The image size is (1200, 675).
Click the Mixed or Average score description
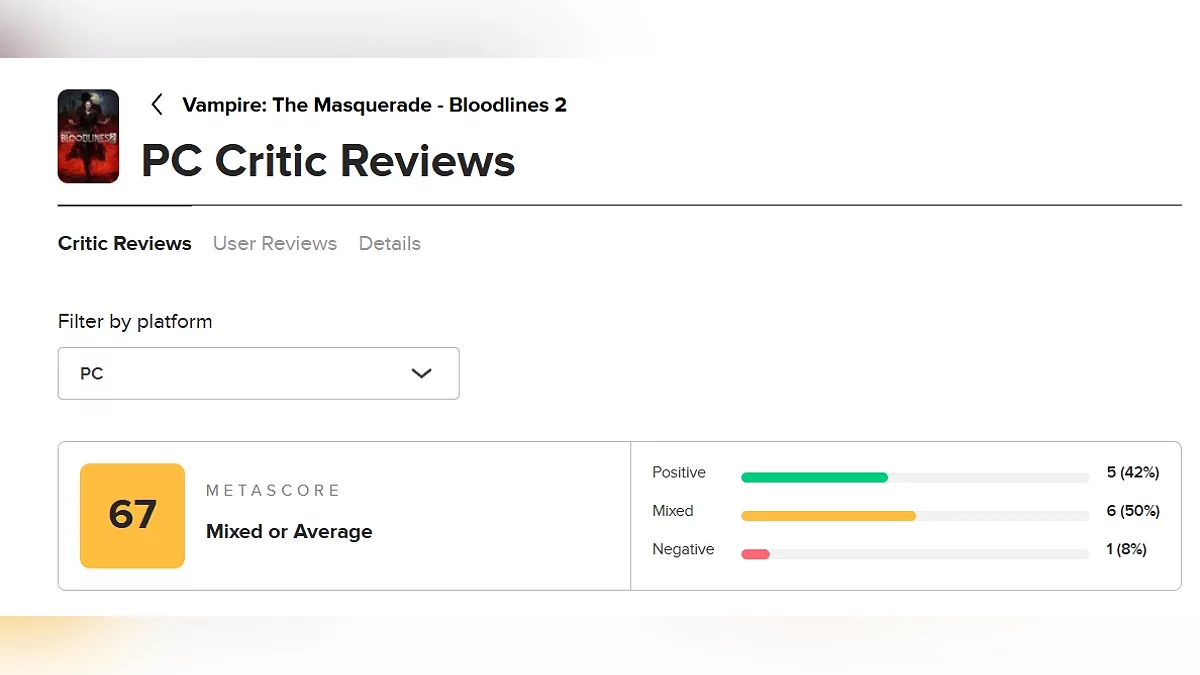tap(289, 532)
